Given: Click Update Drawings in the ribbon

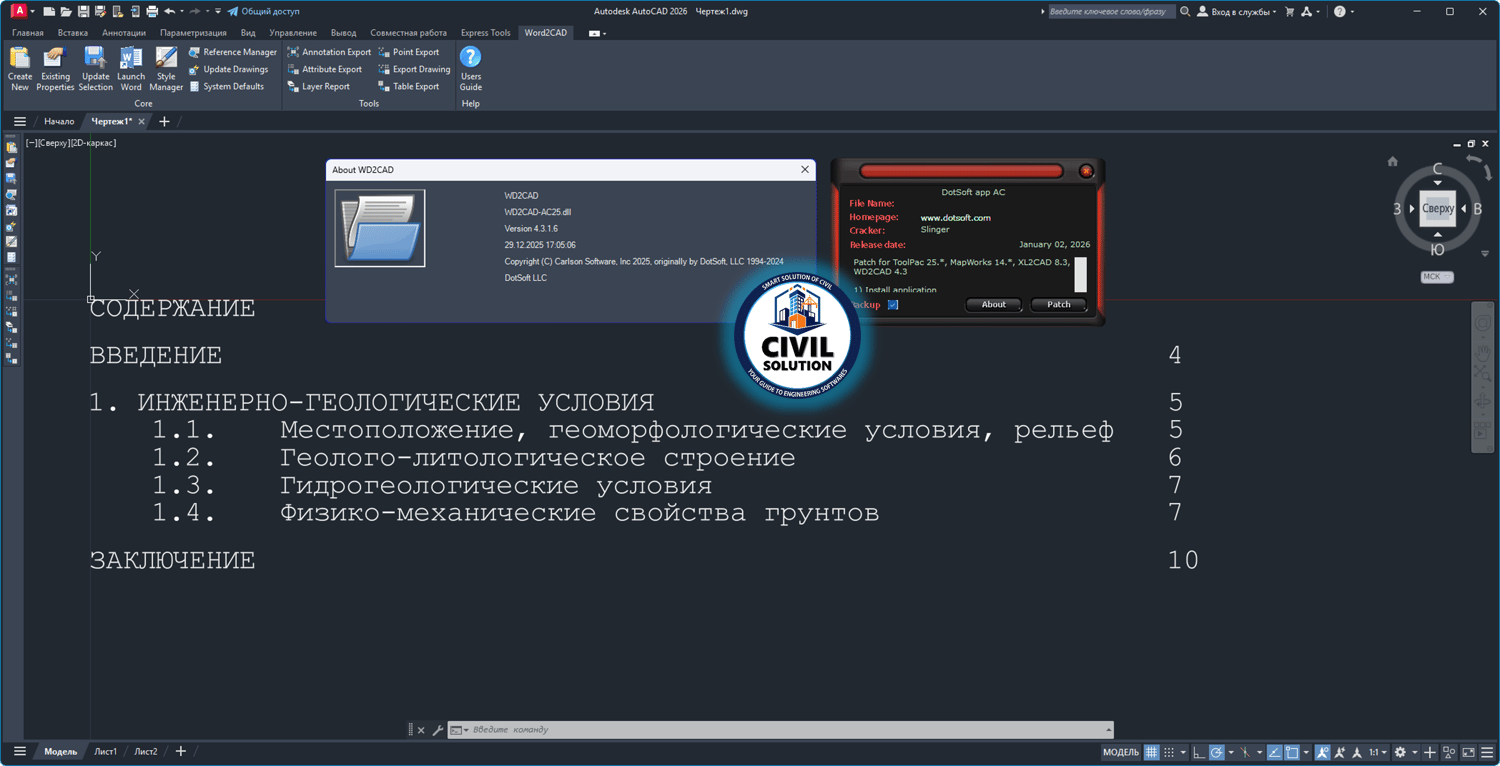Looking at the screenshot, I should [228, 69].
